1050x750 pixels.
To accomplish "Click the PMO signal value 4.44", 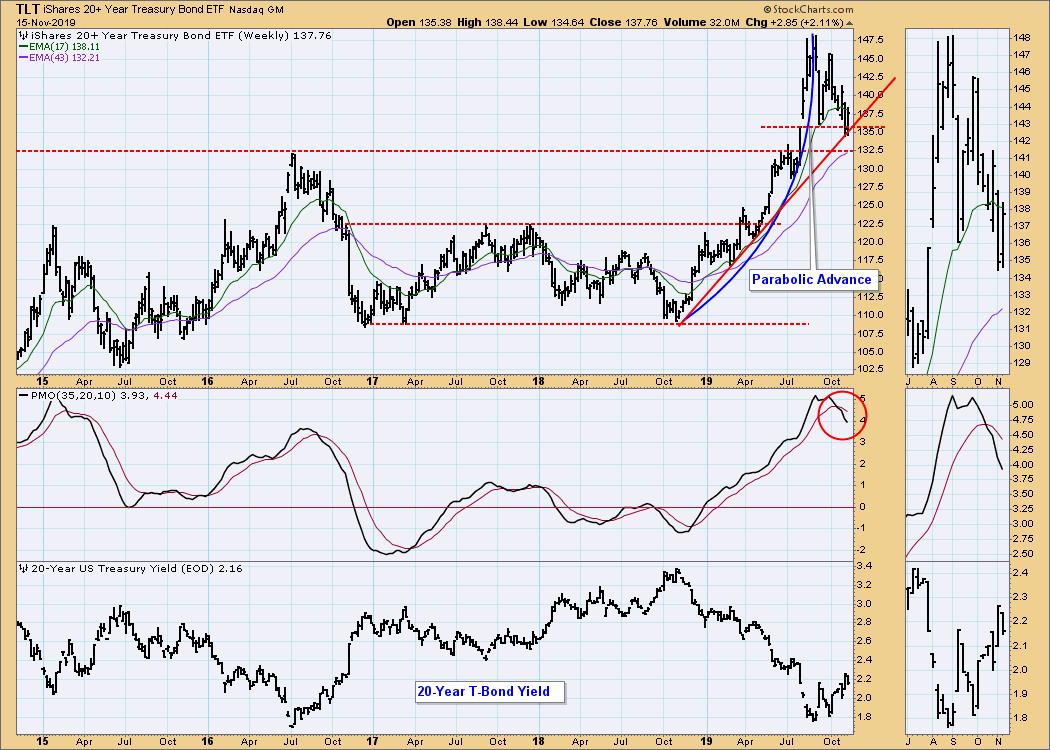I will 165,395.
